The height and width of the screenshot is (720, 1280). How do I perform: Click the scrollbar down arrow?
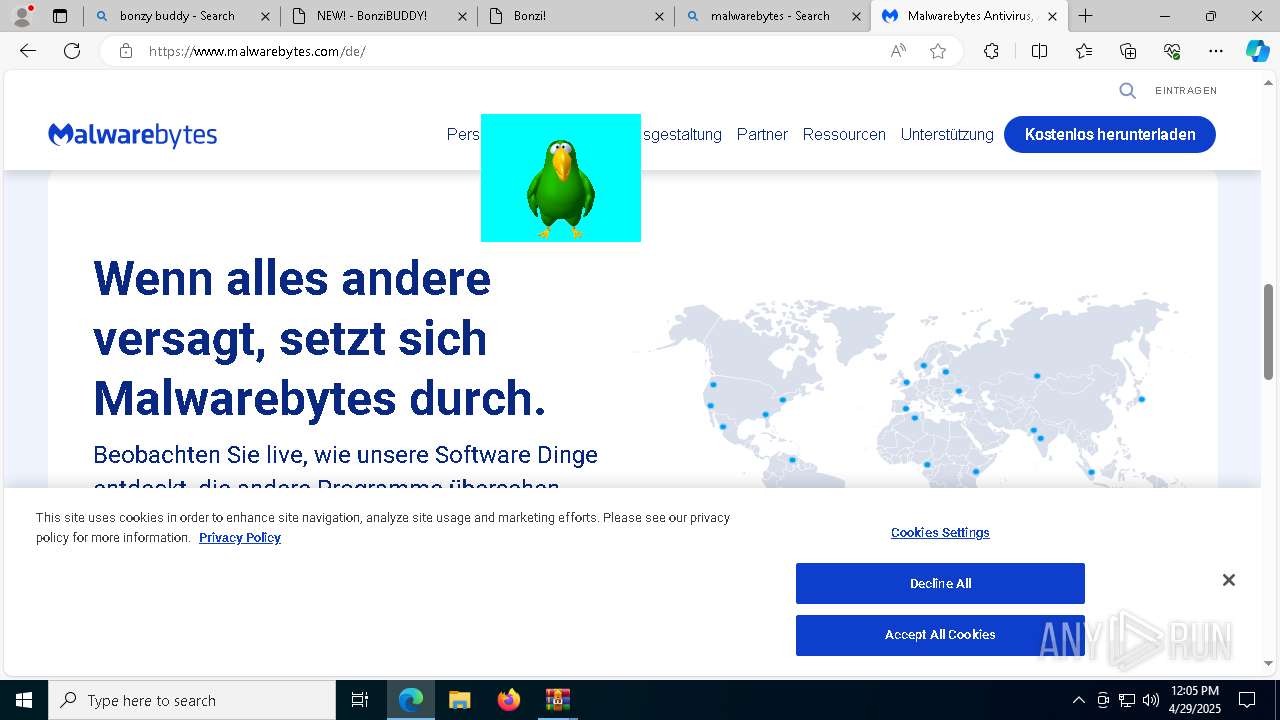(x=1268, y=663)
